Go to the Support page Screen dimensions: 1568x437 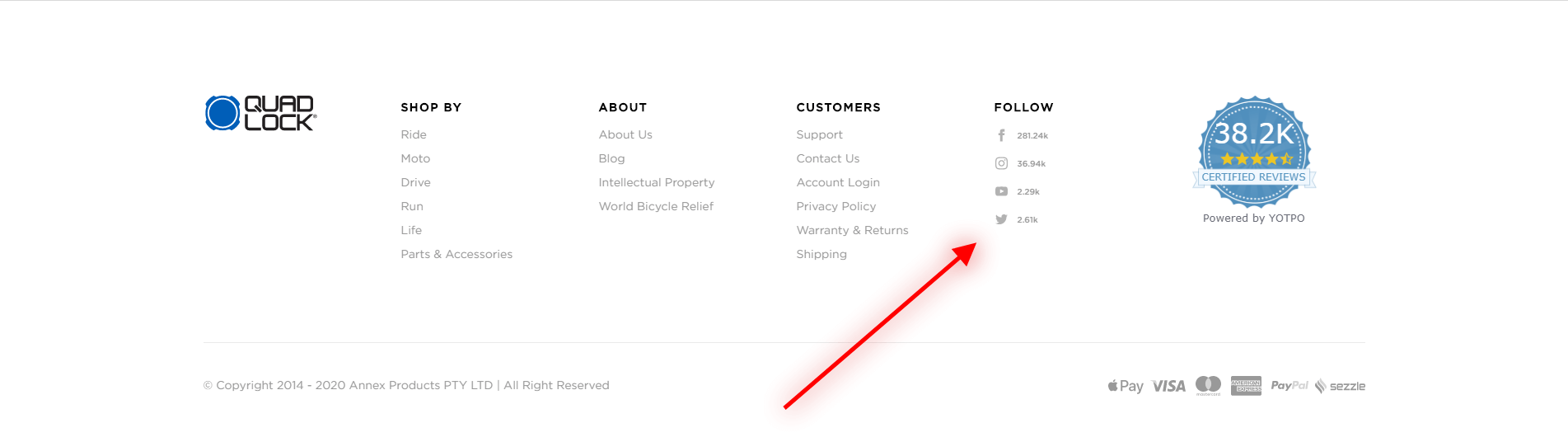(x=819, y=134)
